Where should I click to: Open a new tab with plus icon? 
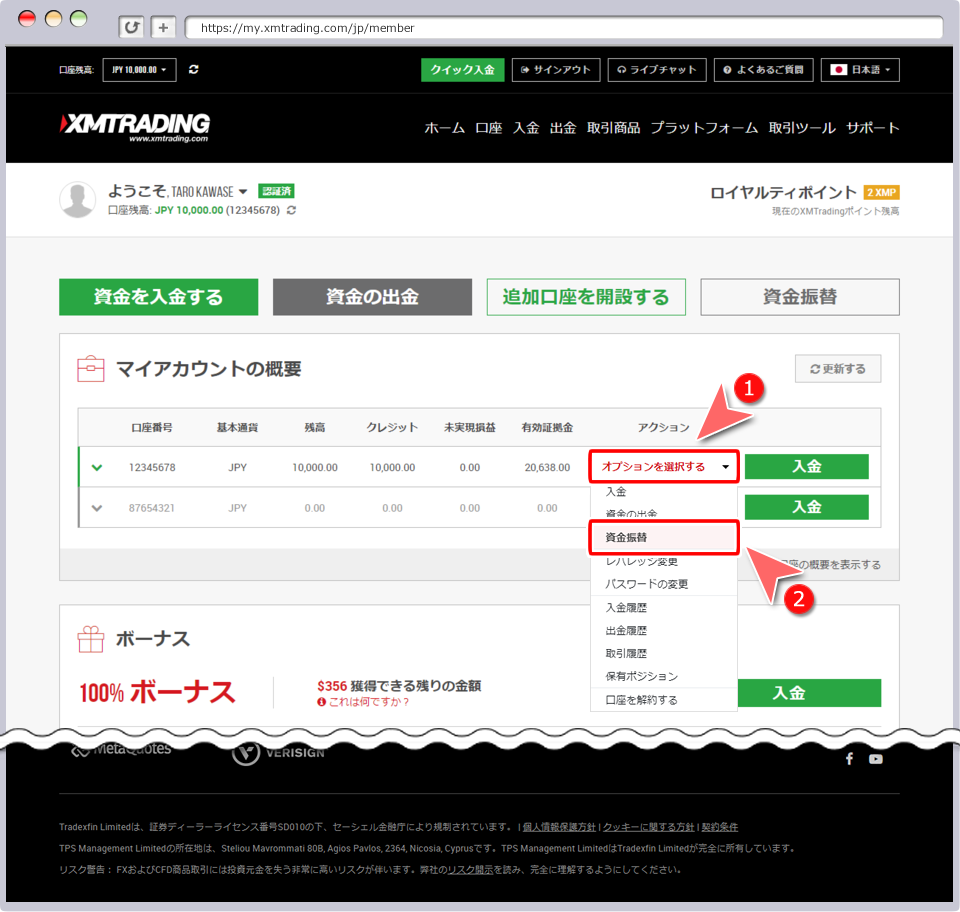(163, 28)
